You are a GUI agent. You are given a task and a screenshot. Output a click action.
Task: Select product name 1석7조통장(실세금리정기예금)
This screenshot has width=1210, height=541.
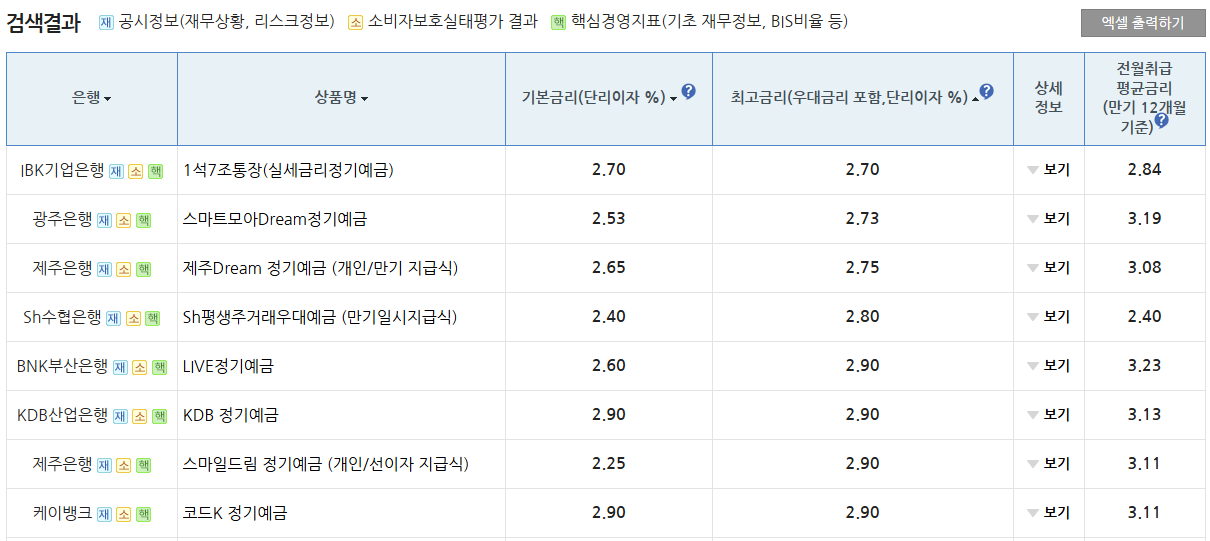click(x=288, y=170)
